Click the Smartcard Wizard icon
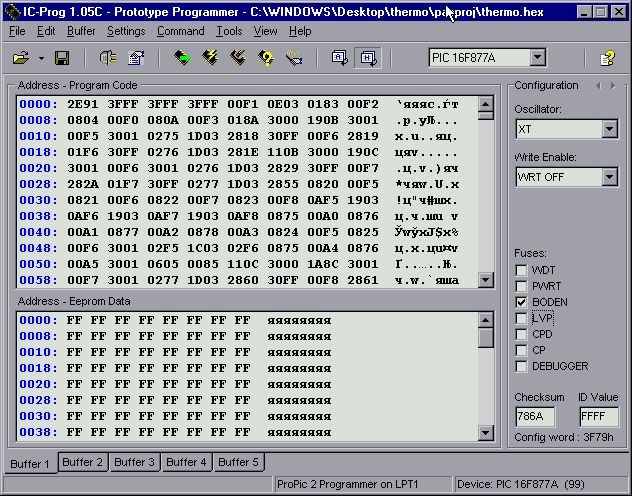The height and width of the screenshot is (496, 632). tap(294, 58)
